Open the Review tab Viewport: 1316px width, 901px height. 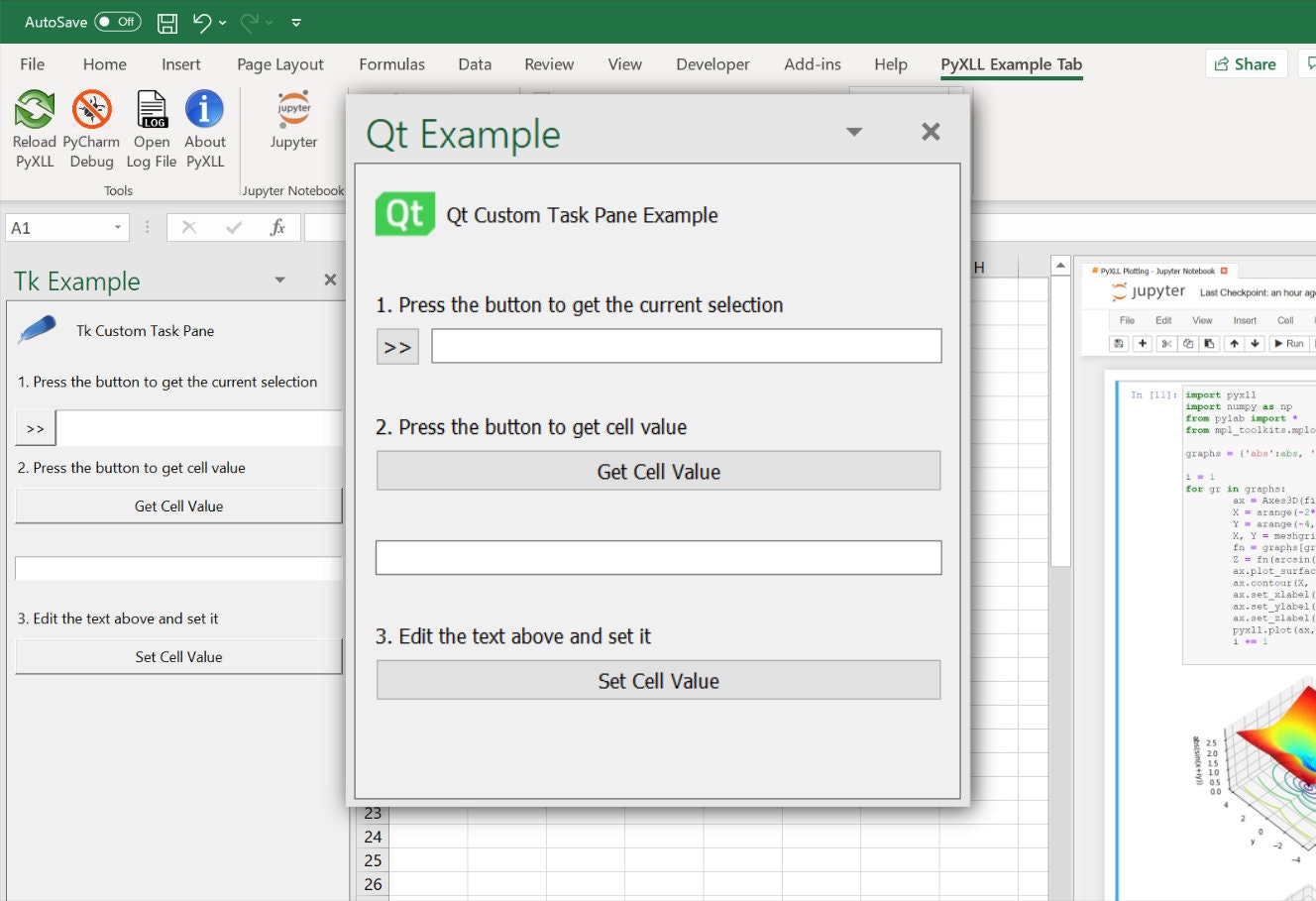pyautogui.click(x=549, y=64)
